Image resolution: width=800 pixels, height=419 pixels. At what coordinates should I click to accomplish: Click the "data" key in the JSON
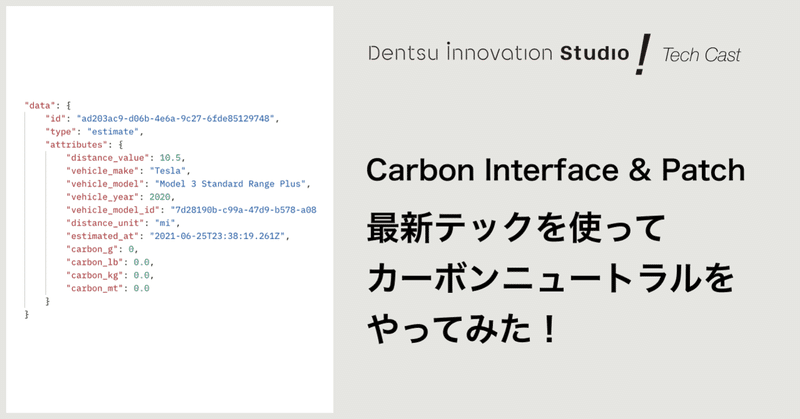(40, 106)
